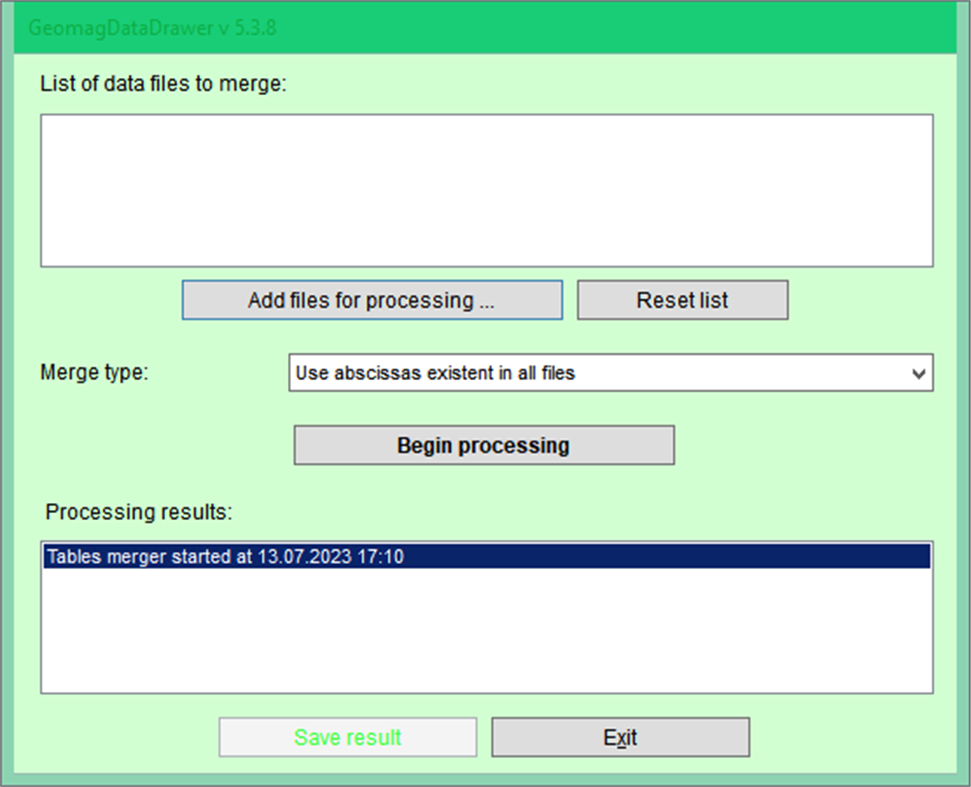Select the abscissas merge option combo box
The height and width of the screenshot is (787, 971).
coord(610,372)
